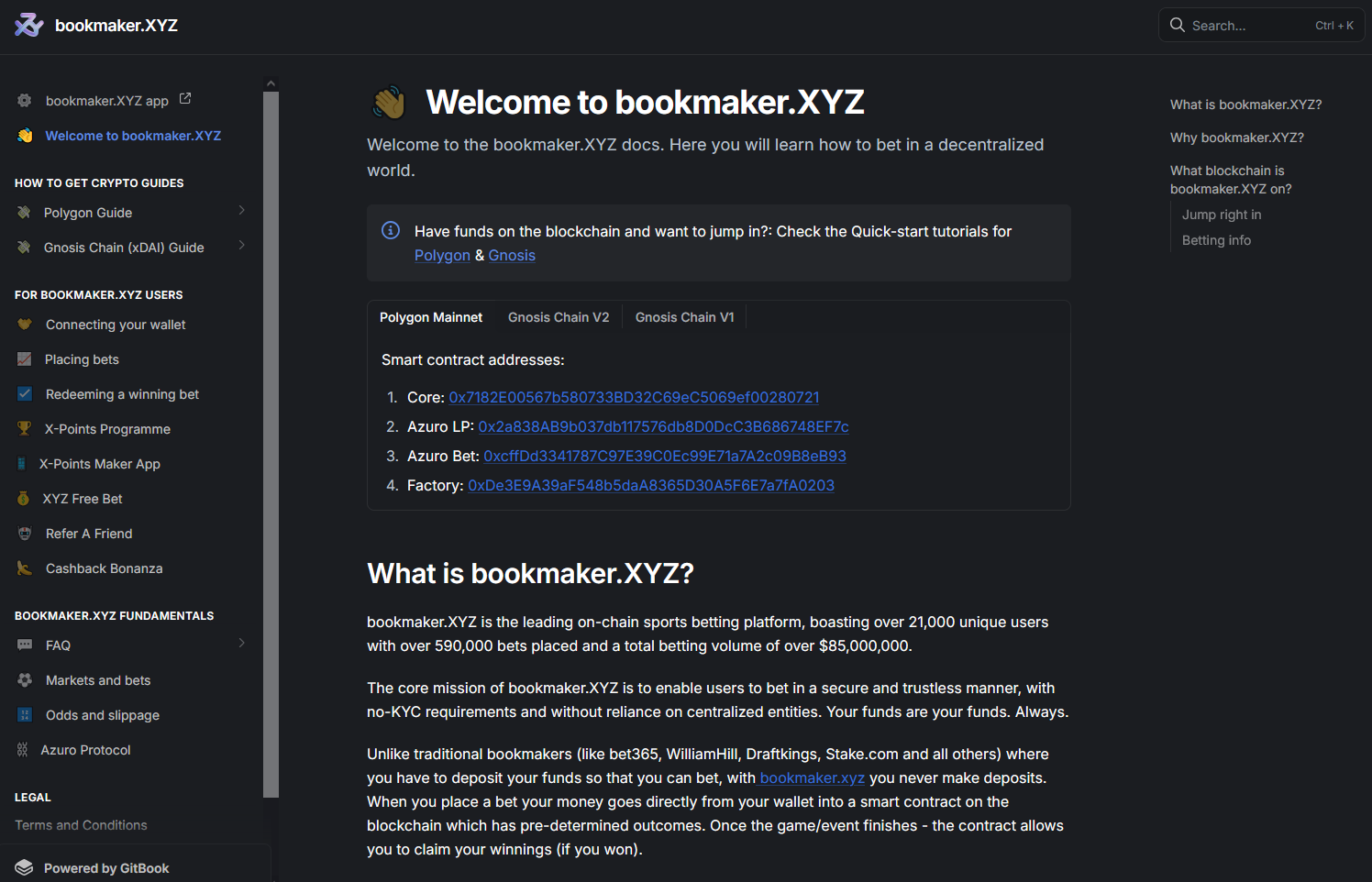Click the FAQ speech bubble icon
1372x882 pixels.
(25, 645)
